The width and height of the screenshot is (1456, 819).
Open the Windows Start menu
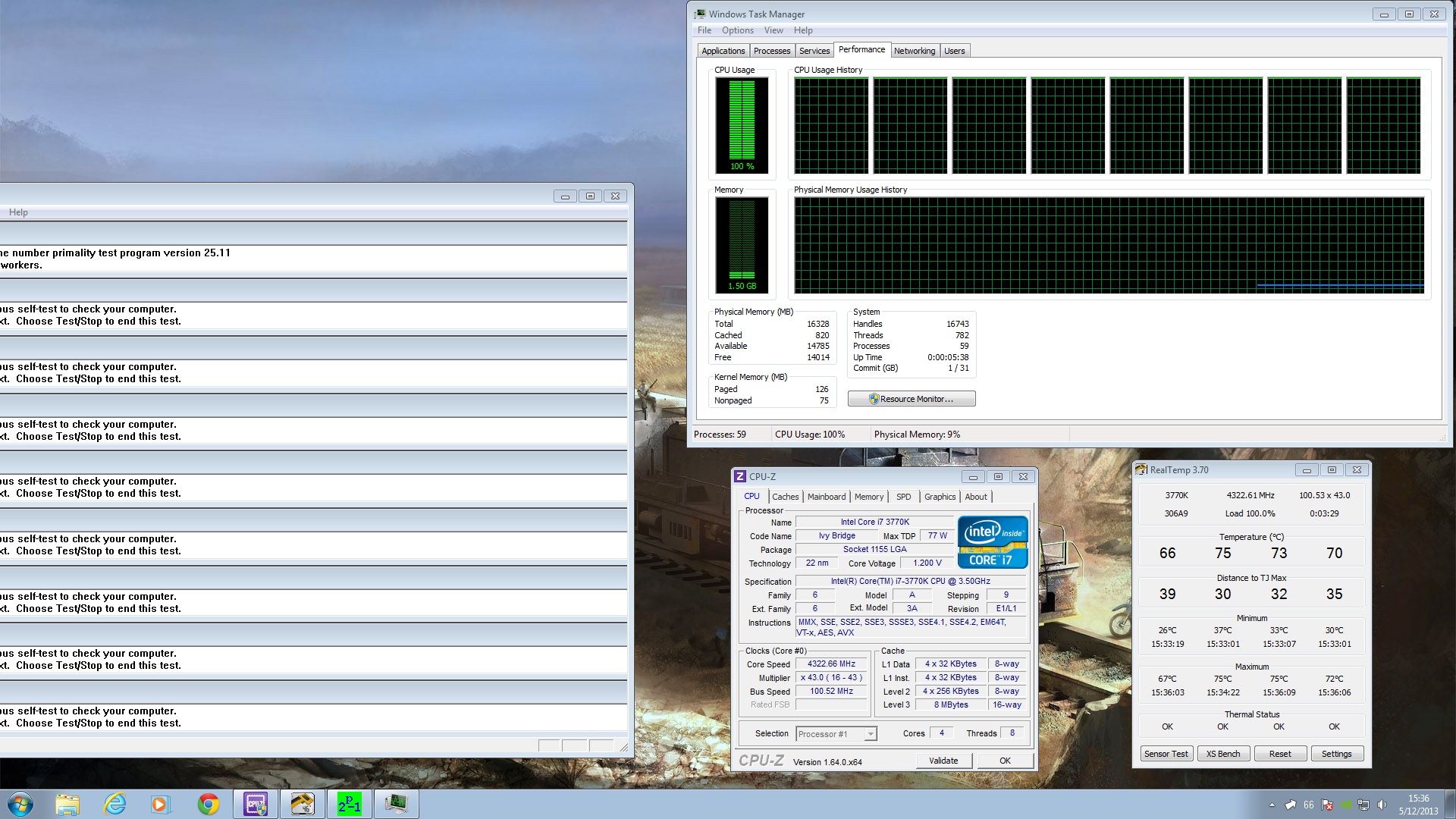[20, 804]
